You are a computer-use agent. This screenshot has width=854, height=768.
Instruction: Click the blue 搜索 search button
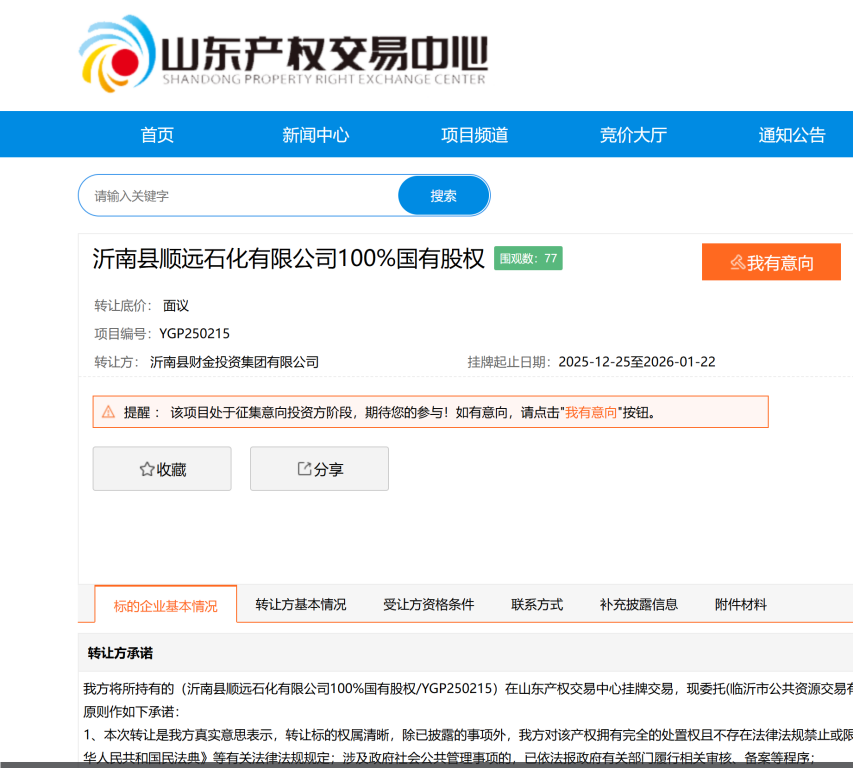pos(443,195)
